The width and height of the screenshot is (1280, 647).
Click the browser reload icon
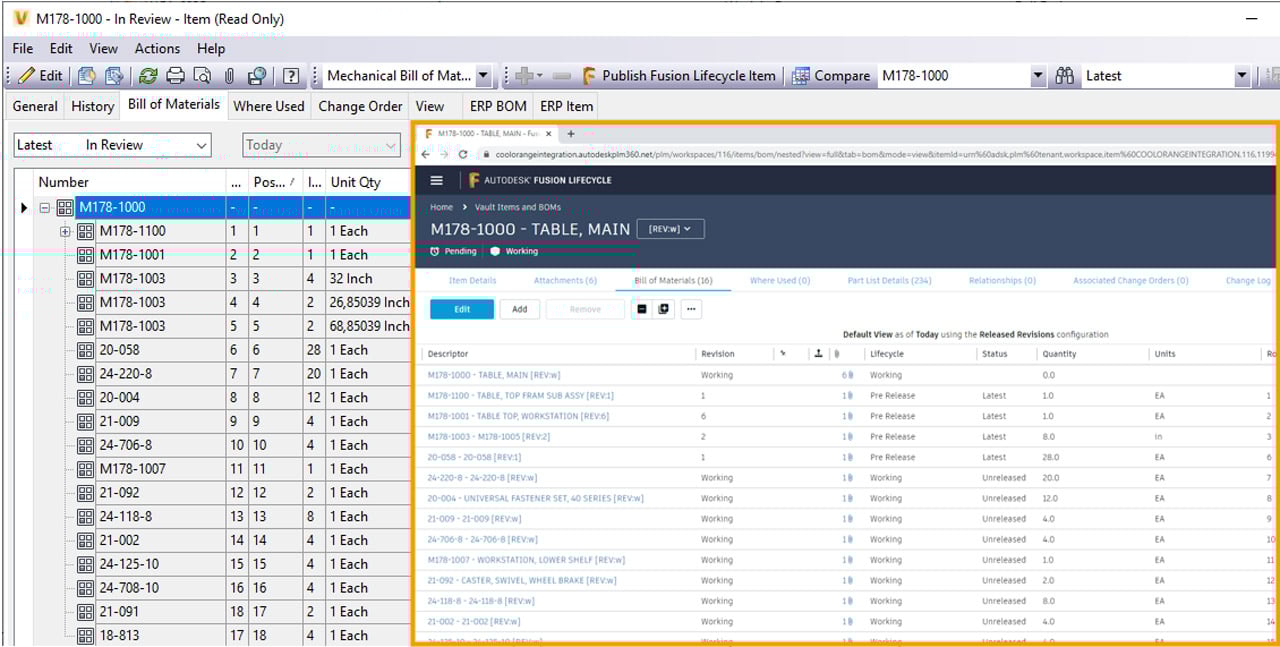[463, 155]
